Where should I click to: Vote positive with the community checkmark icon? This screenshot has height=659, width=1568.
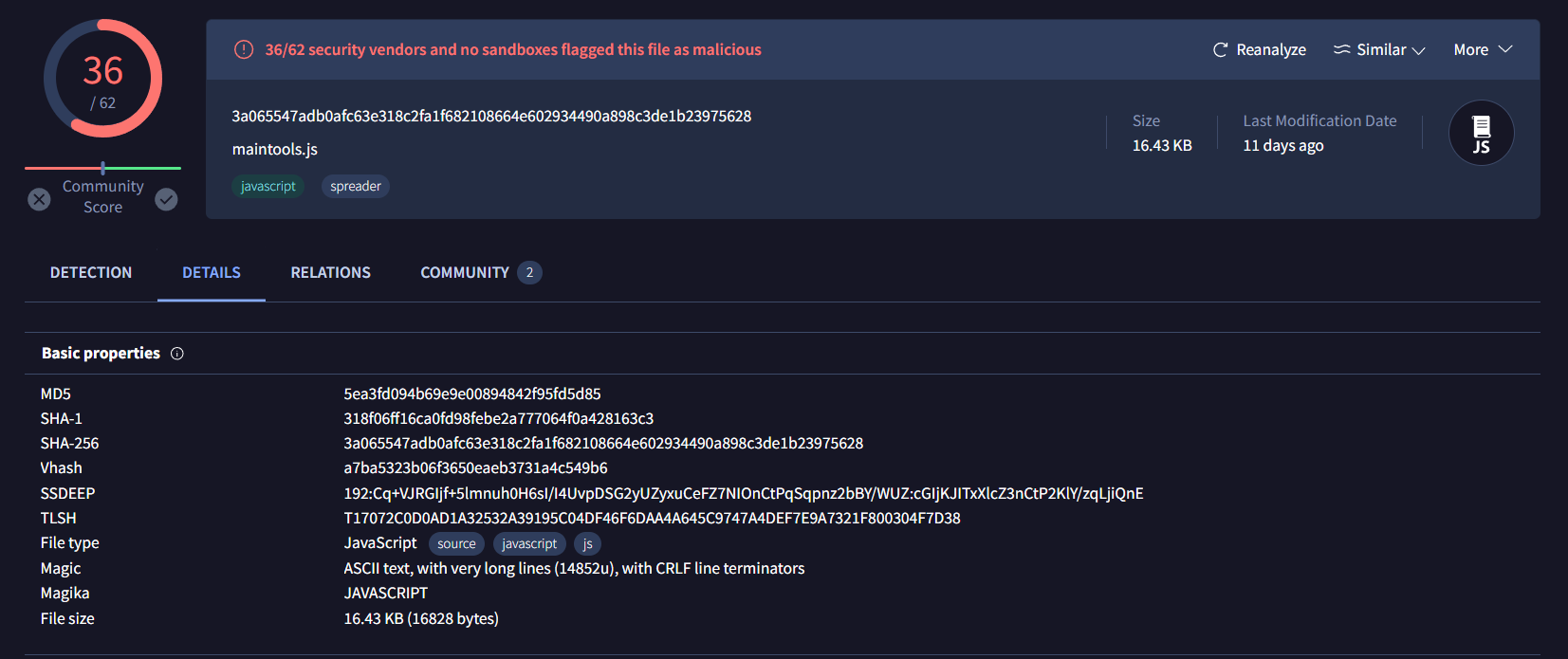166,199
